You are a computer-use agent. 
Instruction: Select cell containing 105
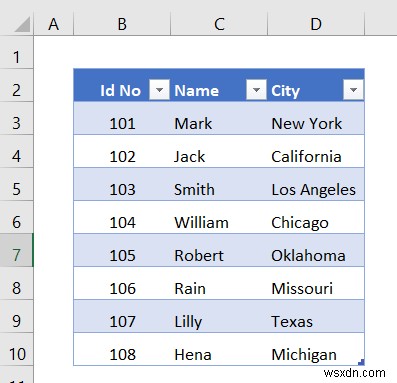pyautogui.click(x=122, y=250)
